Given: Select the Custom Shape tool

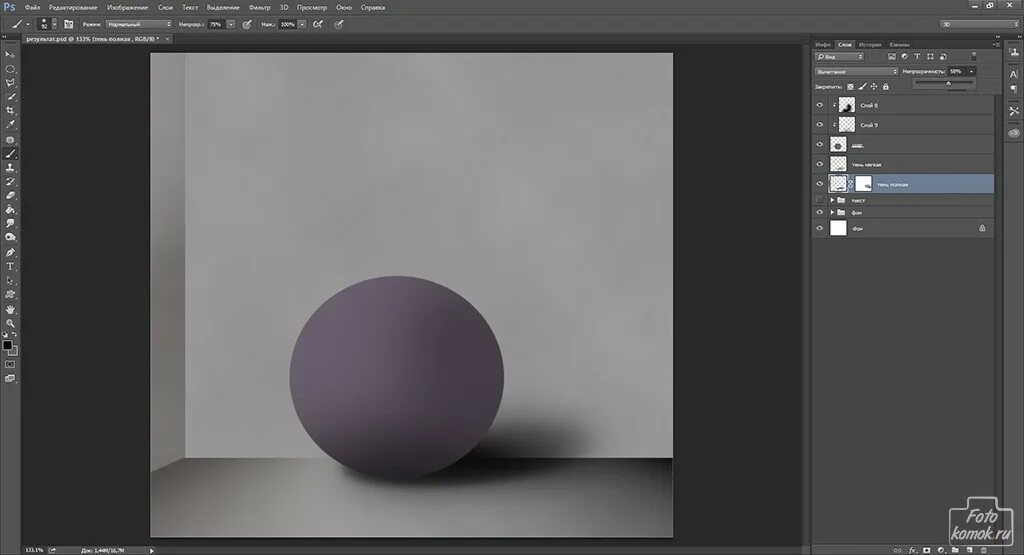Looking at the screenshot, I should [10, 294].
